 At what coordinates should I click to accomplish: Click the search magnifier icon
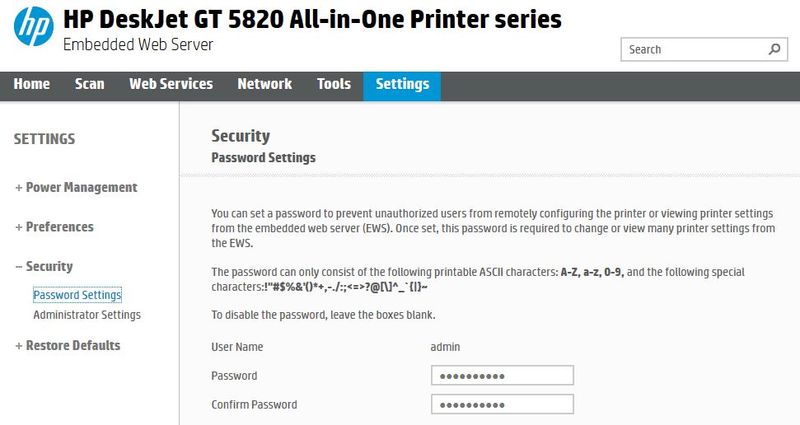coord(774,49)
